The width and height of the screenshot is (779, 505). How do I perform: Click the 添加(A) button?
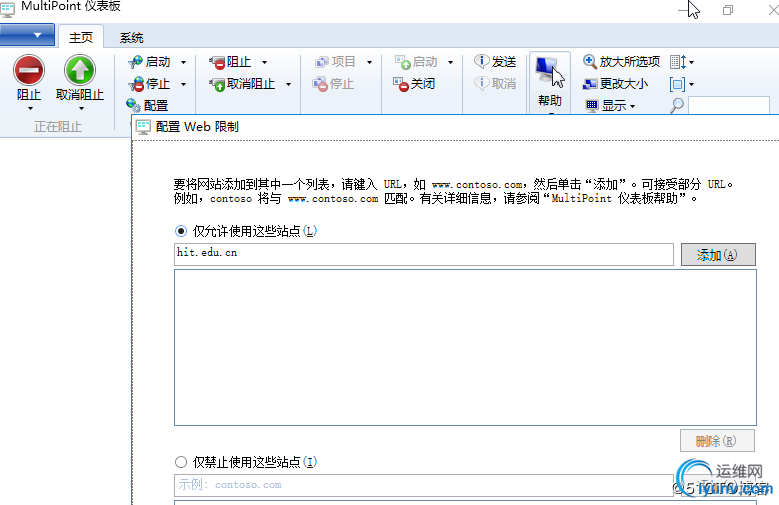[x=718, y=254]
